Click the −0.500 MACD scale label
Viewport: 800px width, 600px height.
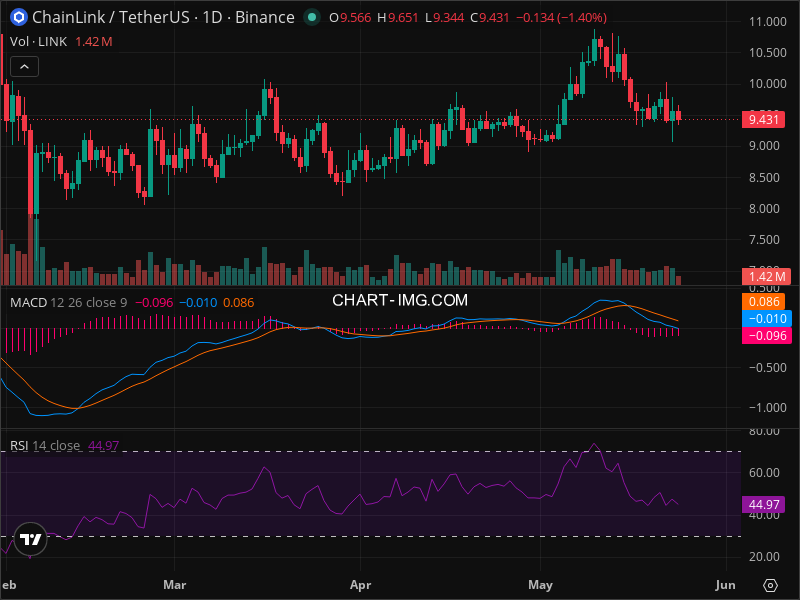click(767, 367)
